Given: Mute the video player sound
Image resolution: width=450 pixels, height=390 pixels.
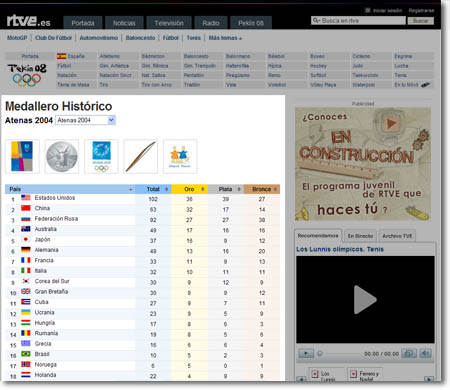Looking at the screenshot, I should [x=425, y=353].
